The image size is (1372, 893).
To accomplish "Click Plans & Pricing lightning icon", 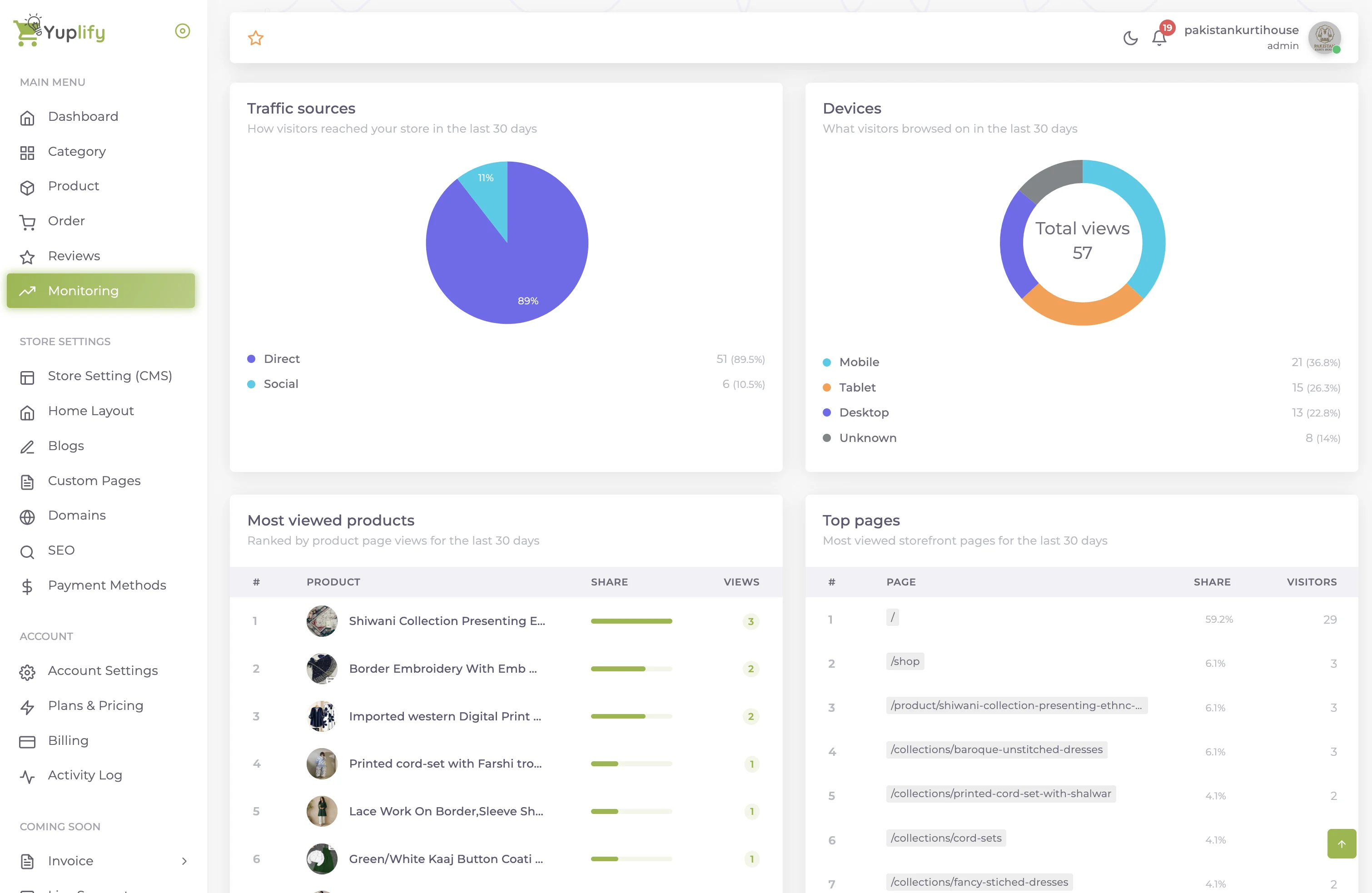I will (27, 707).
